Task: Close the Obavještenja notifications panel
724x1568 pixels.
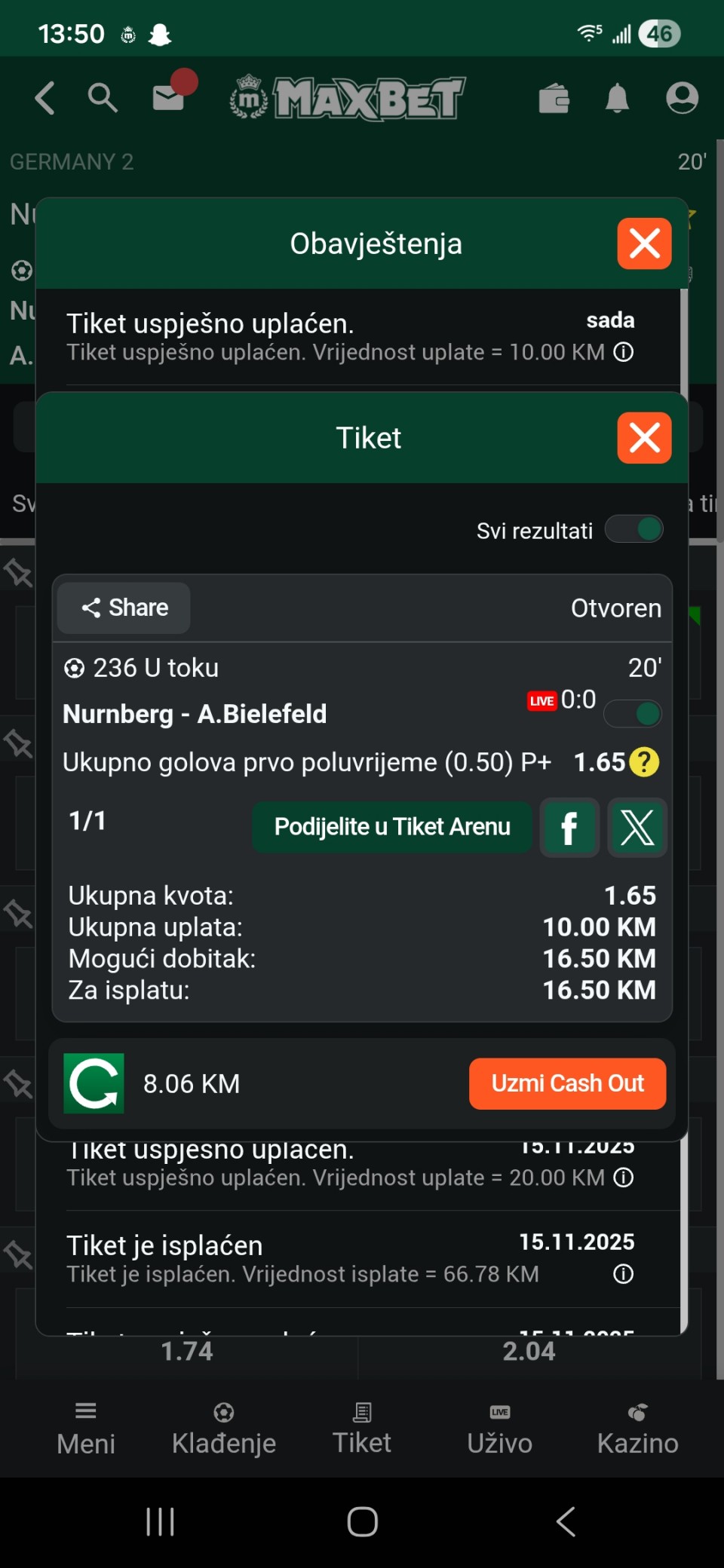Action: (644, 243)
